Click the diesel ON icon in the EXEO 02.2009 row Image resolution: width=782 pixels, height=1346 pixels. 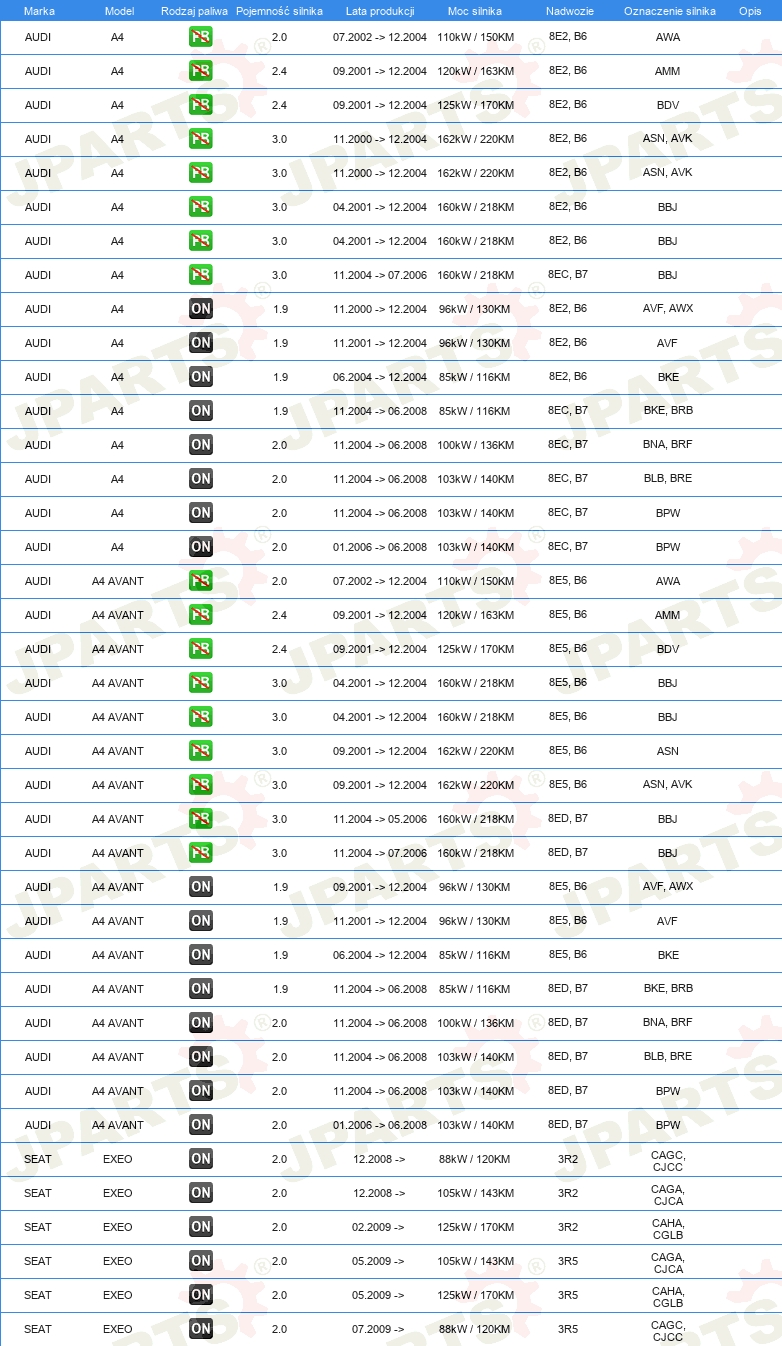pos(200,1227)
